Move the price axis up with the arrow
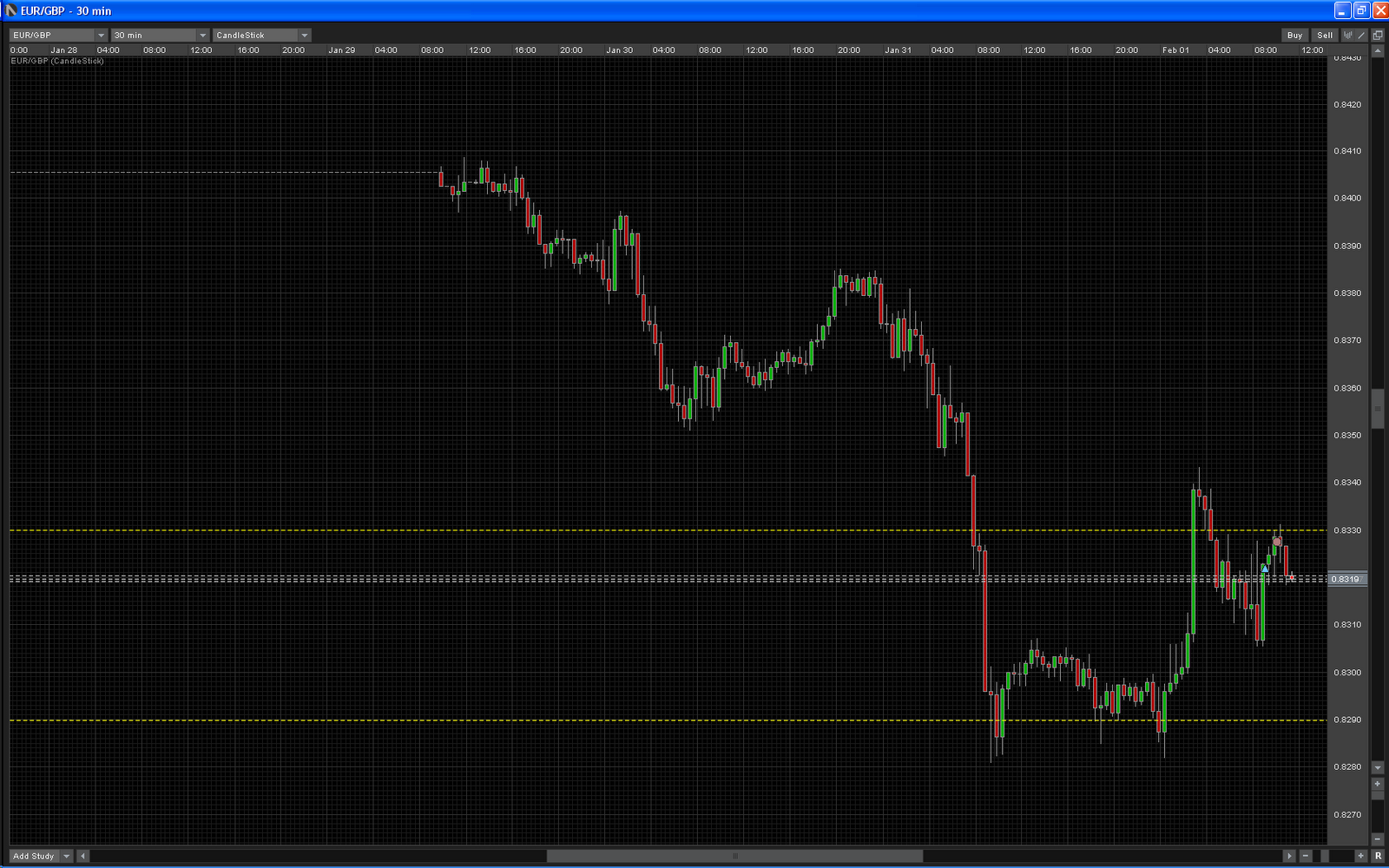 click(1378, 51)
